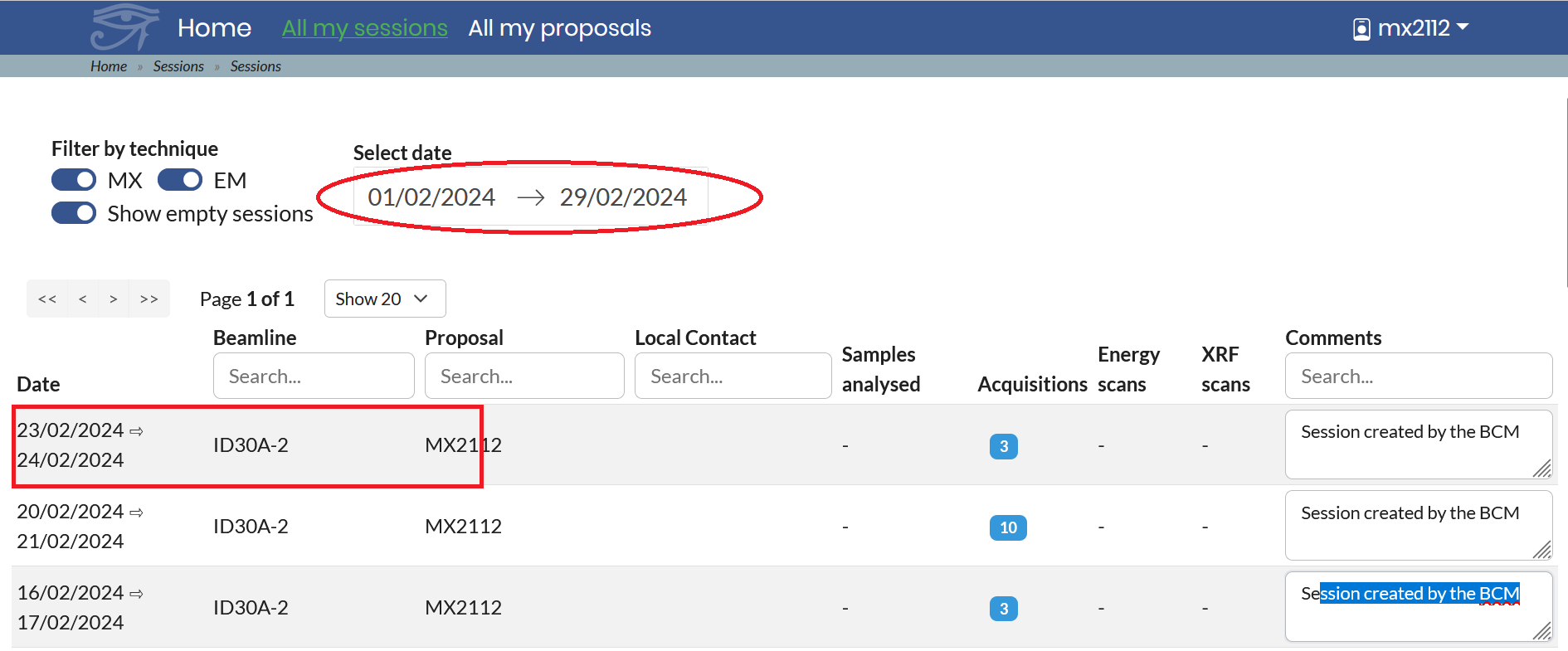Click the user profile icon beside mx2112

tap(1361, 29)
